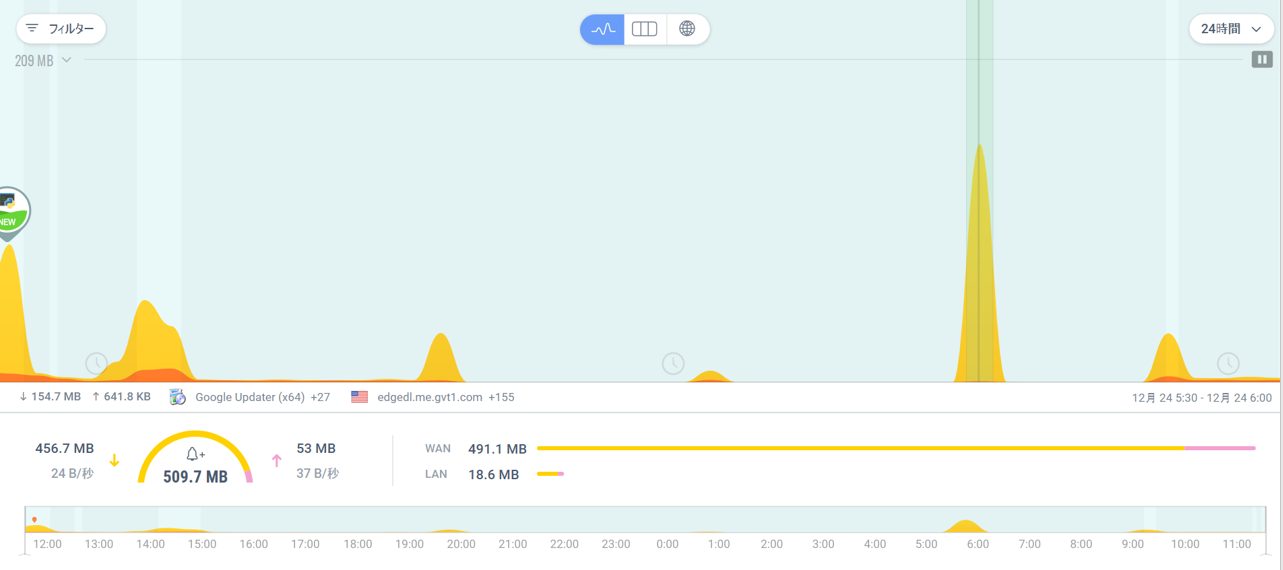Image resolution: width=1283 pixels, height=570 pixels.
Task: Click the clock marker at far right
Action: [x=1227, y=363]
